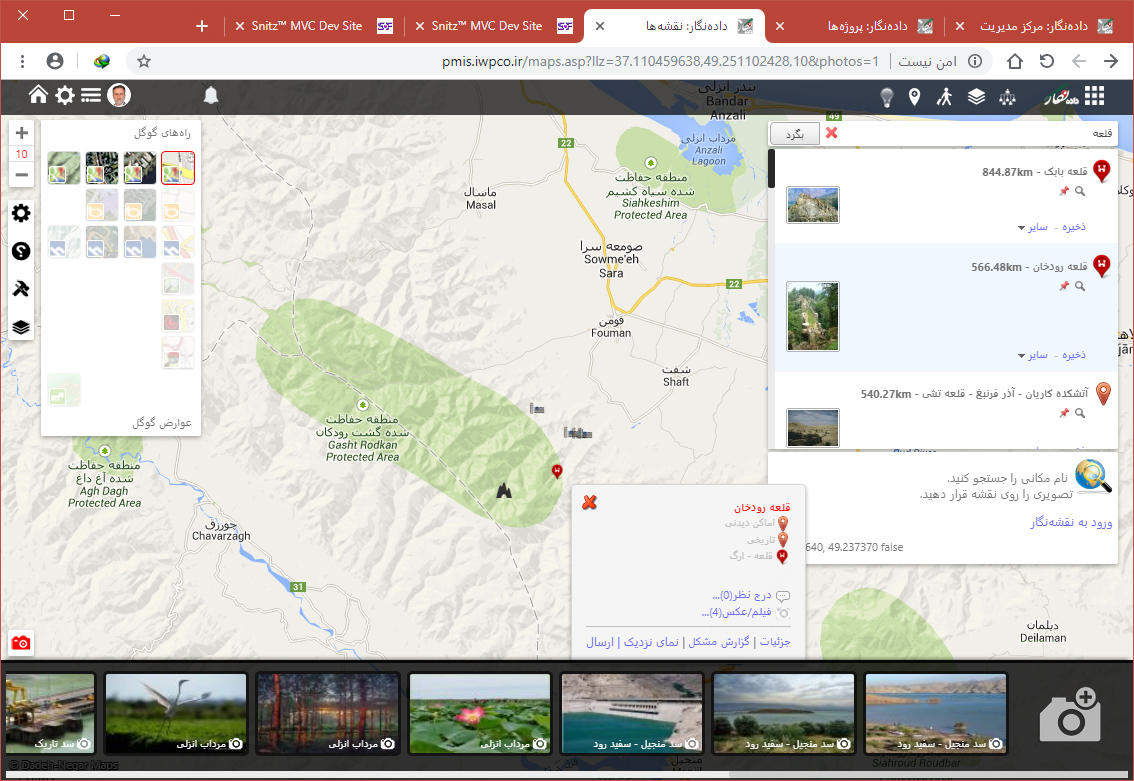Click the red camera icon on map

point(21,643)
